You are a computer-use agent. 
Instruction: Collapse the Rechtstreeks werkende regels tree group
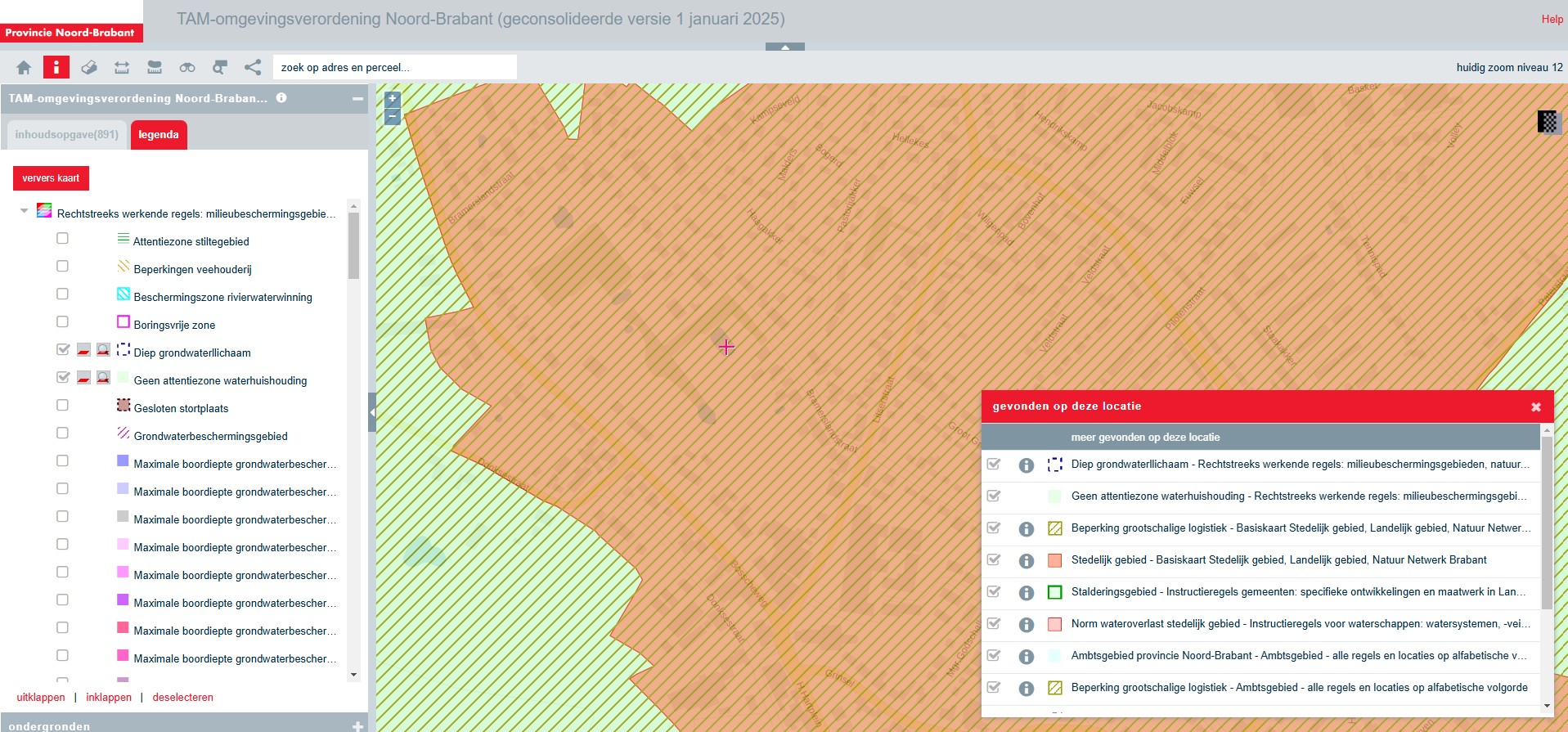point(24,211)
